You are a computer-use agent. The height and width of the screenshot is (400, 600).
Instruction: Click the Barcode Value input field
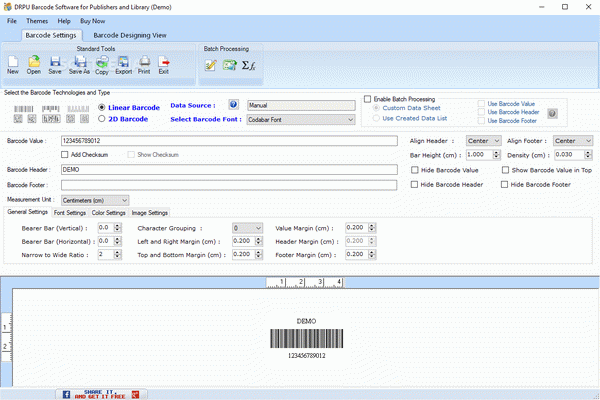click(229, 141)
